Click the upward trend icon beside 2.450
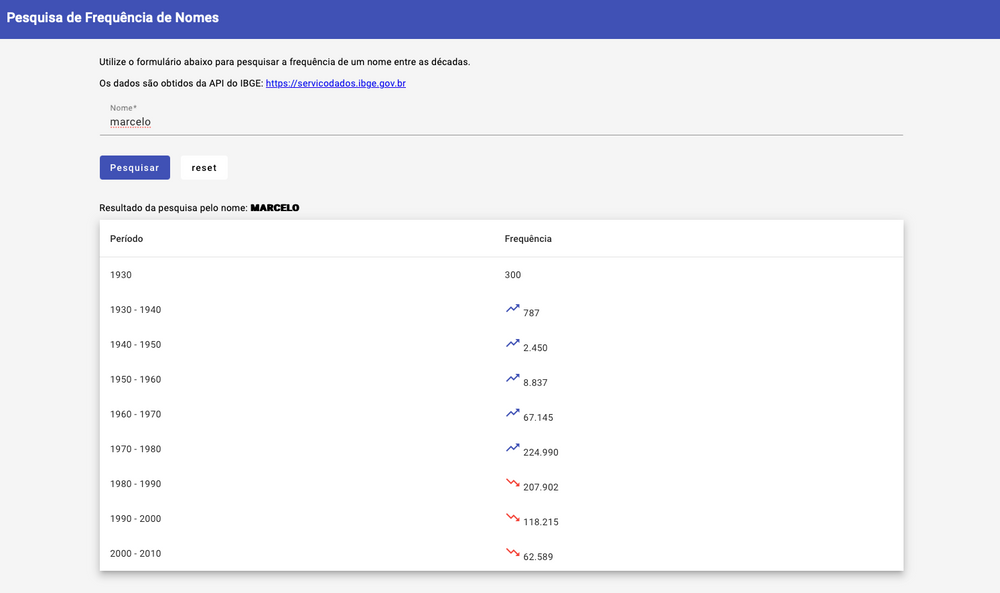Viewport: 1000px width, 593px height. (513, 344)
